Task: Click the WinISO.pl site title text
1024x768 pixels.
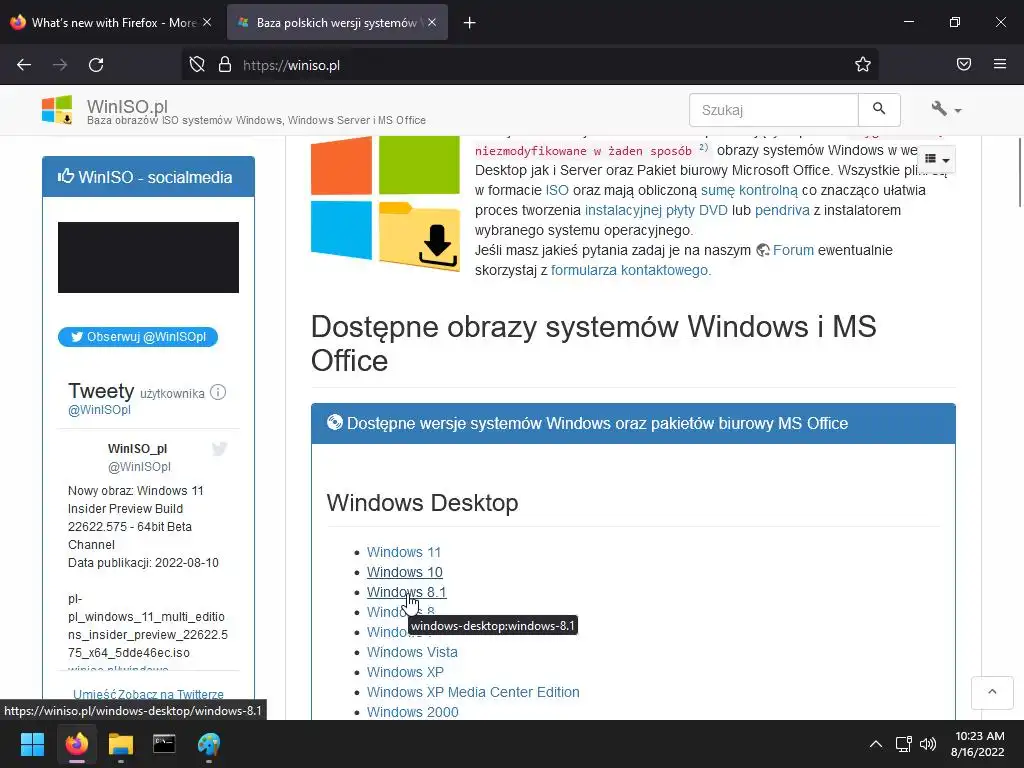Action: coord(127,105)
